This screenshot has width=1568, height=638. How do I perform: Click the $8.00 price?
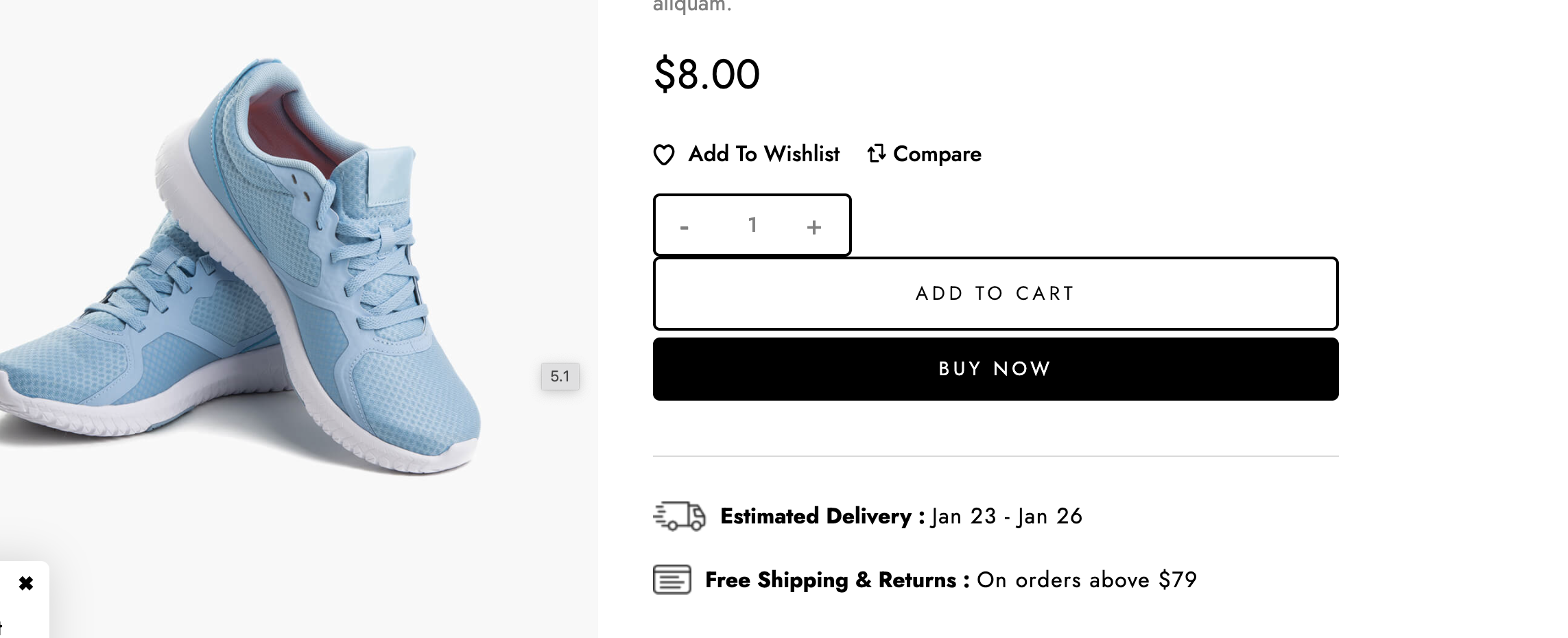pos(706,74)
